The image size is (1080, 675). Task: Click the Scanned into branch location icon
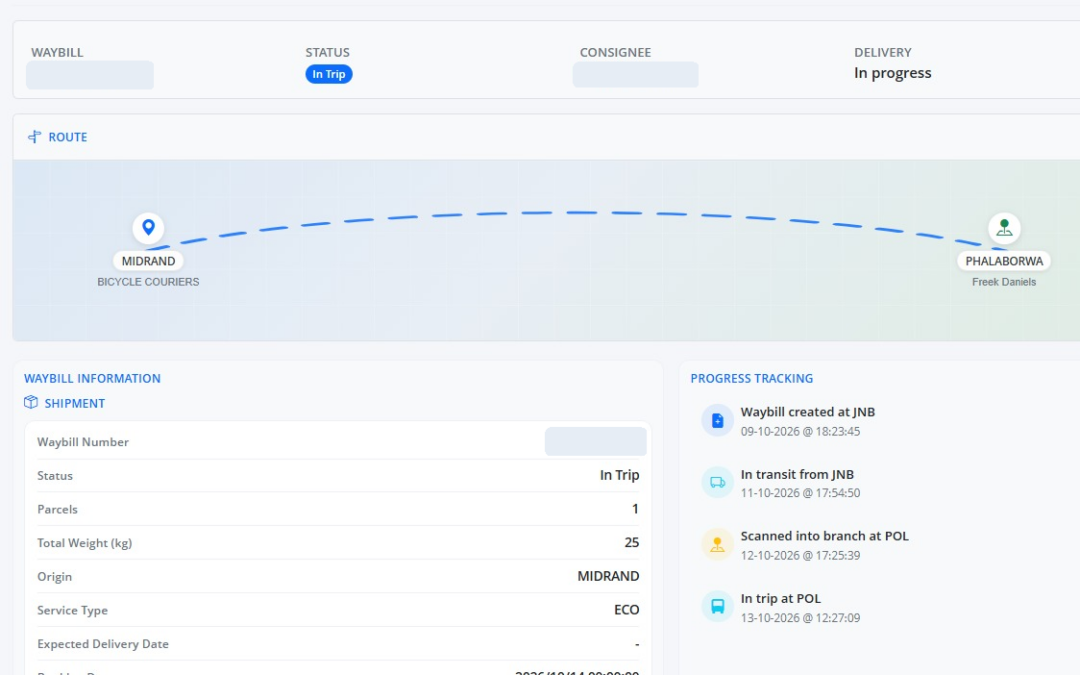click(717, 544)
